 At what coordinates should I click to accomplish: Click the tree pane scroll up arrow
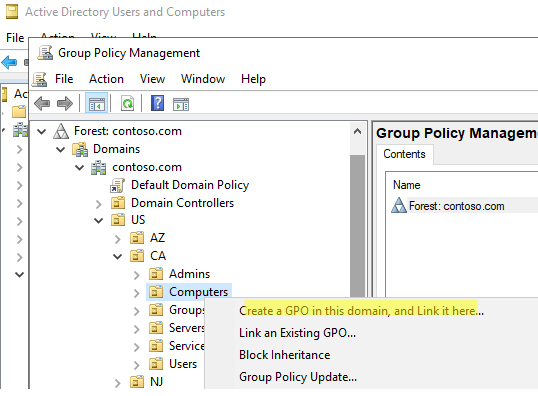(x=358, y=131)
